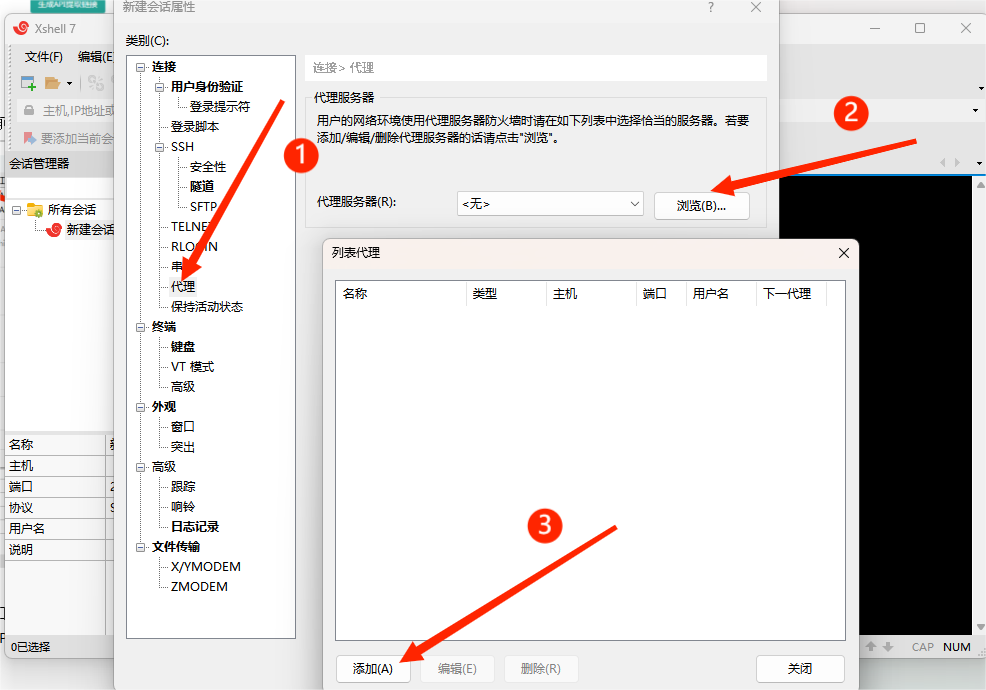
Task: Click the 浏览(B) button
Action: pos(701,203)
